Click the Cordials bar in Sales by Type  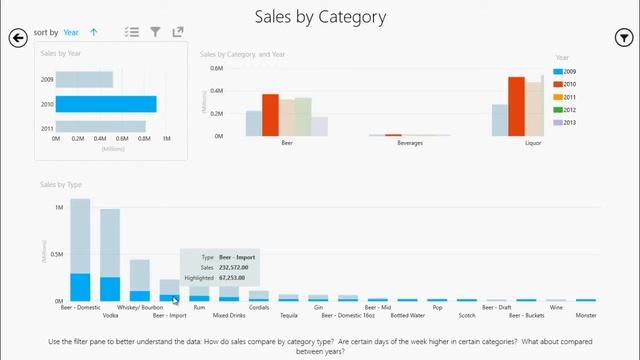point(259,296)
